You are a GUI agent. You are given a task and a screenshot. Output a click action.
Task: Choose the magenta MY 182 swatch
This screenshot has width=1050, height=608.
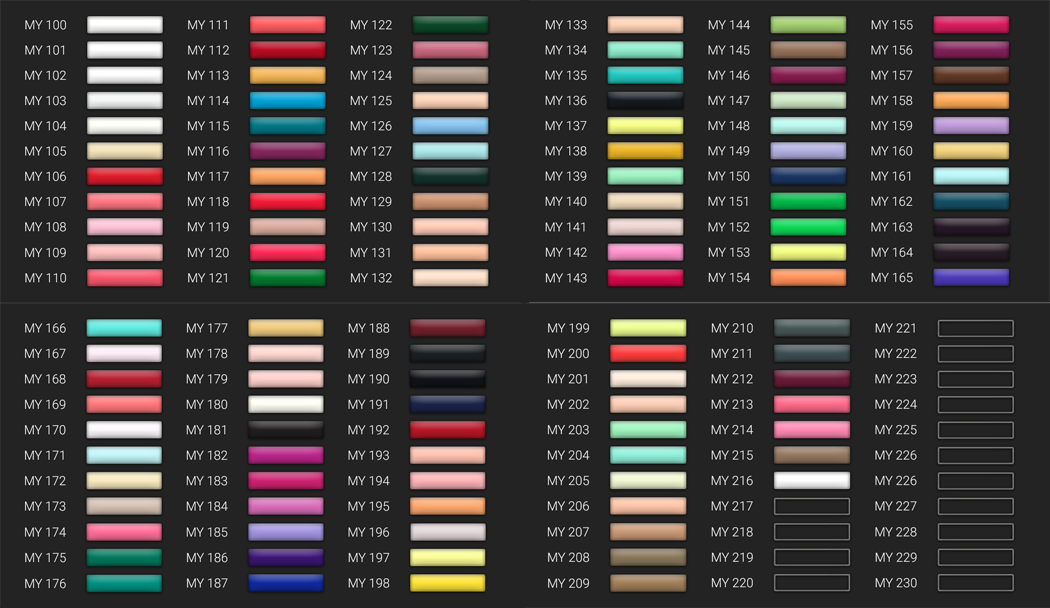[286, 455]
